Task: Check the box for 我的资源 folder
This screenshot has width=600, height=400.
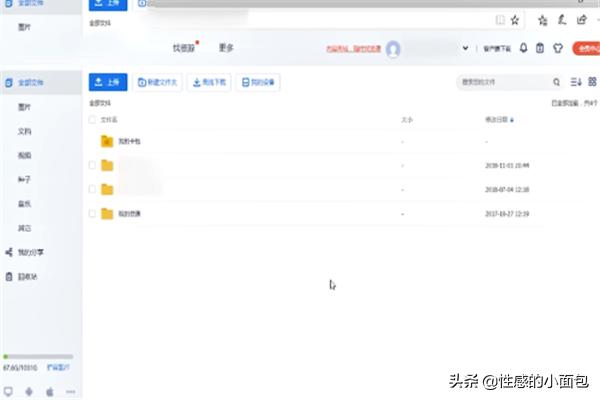Action: pyautogui.click(x=92, y=213)
